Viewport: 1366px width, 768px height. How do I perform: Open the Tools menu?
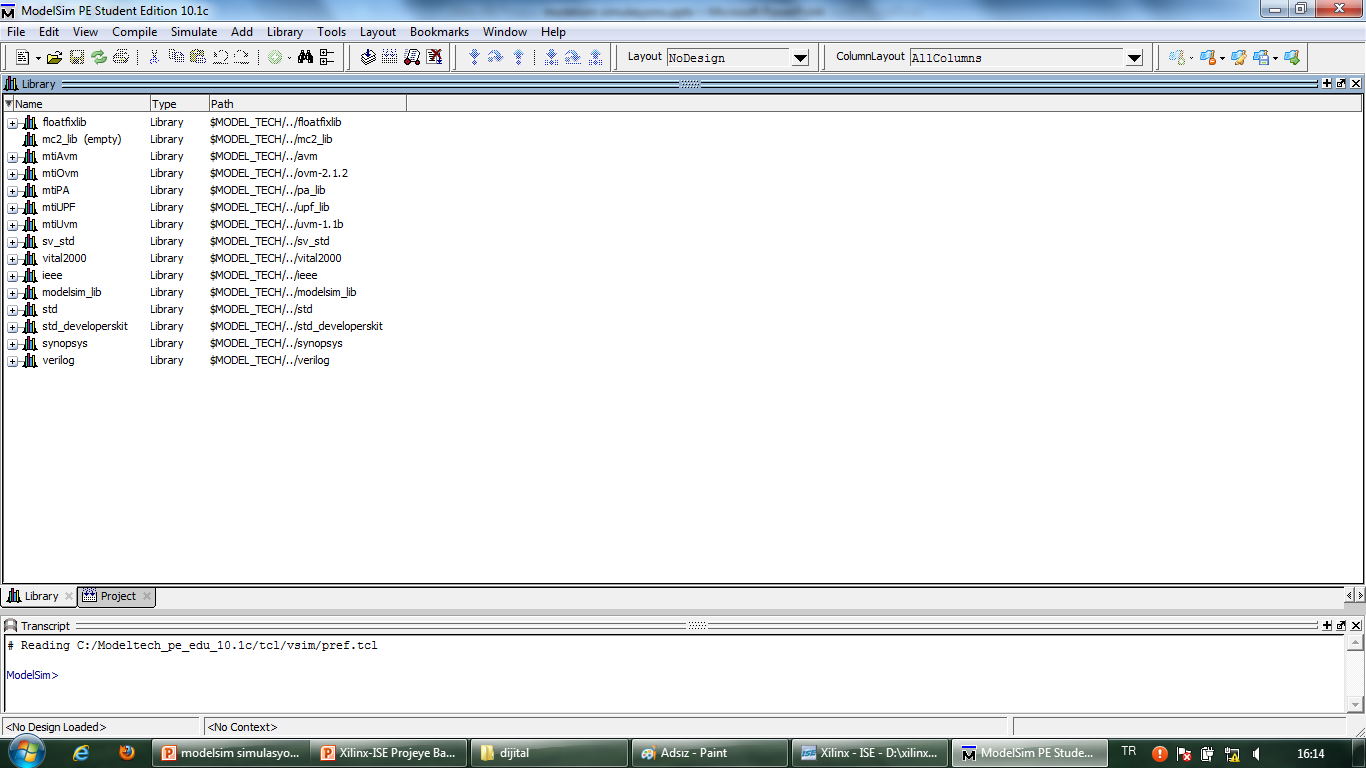[331, 32]
